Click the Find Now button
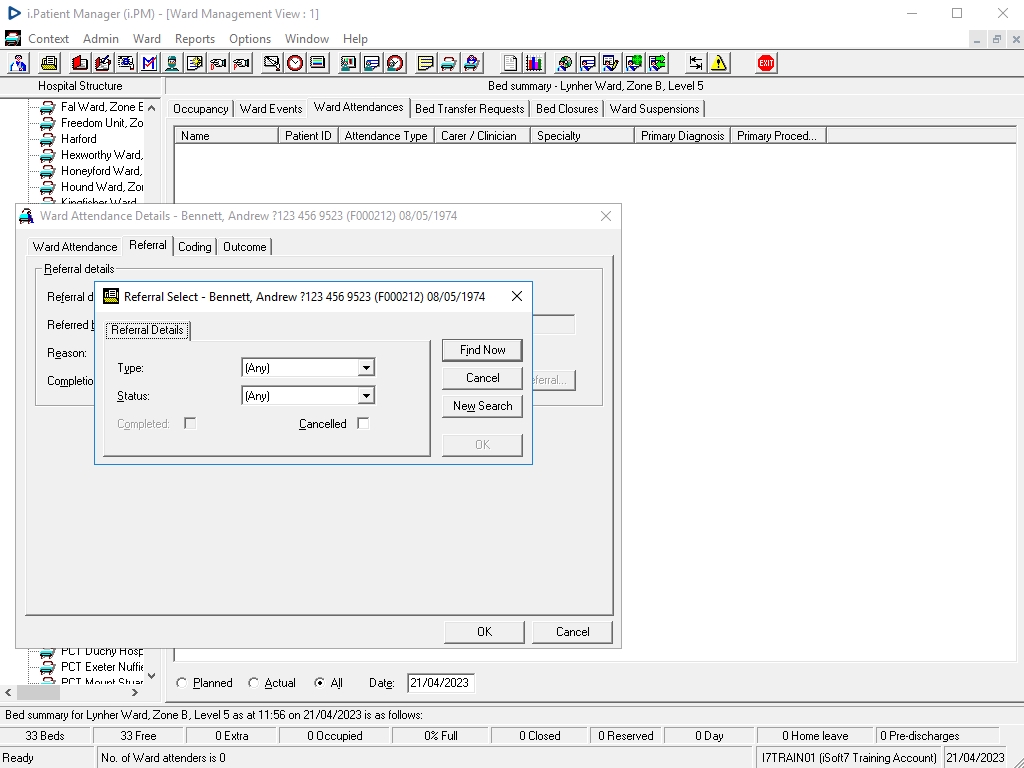 (x=483, y=350)
